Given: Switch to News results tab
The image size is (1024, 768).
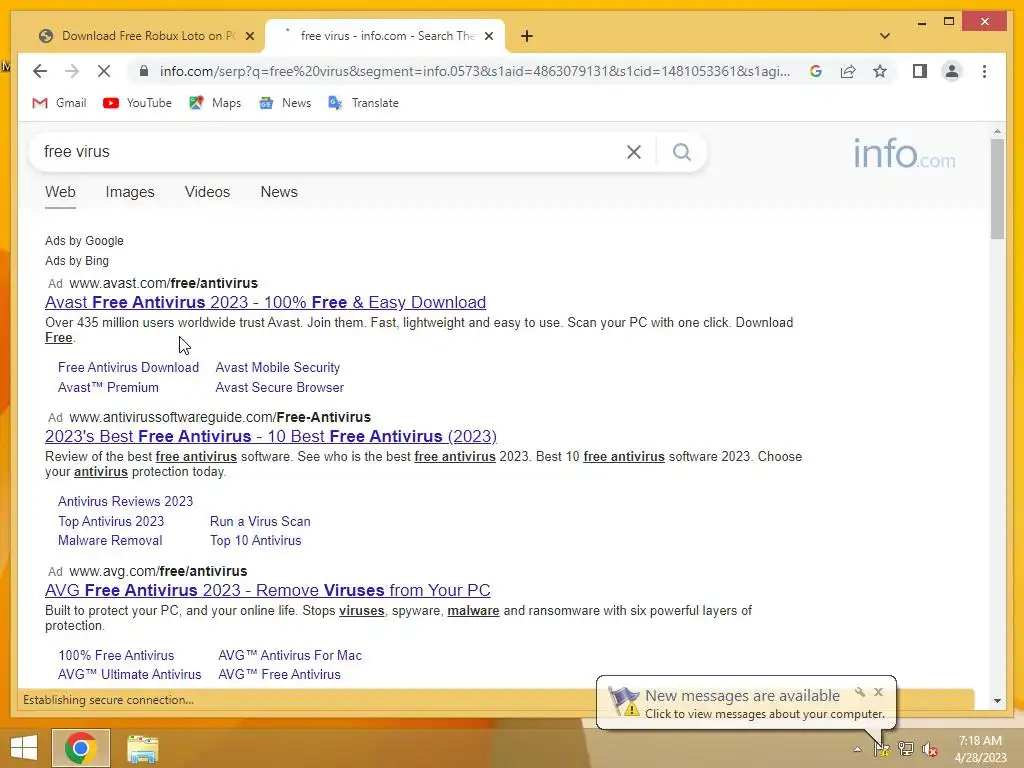Looking at the screenshot, I should [x=279, y=192].
